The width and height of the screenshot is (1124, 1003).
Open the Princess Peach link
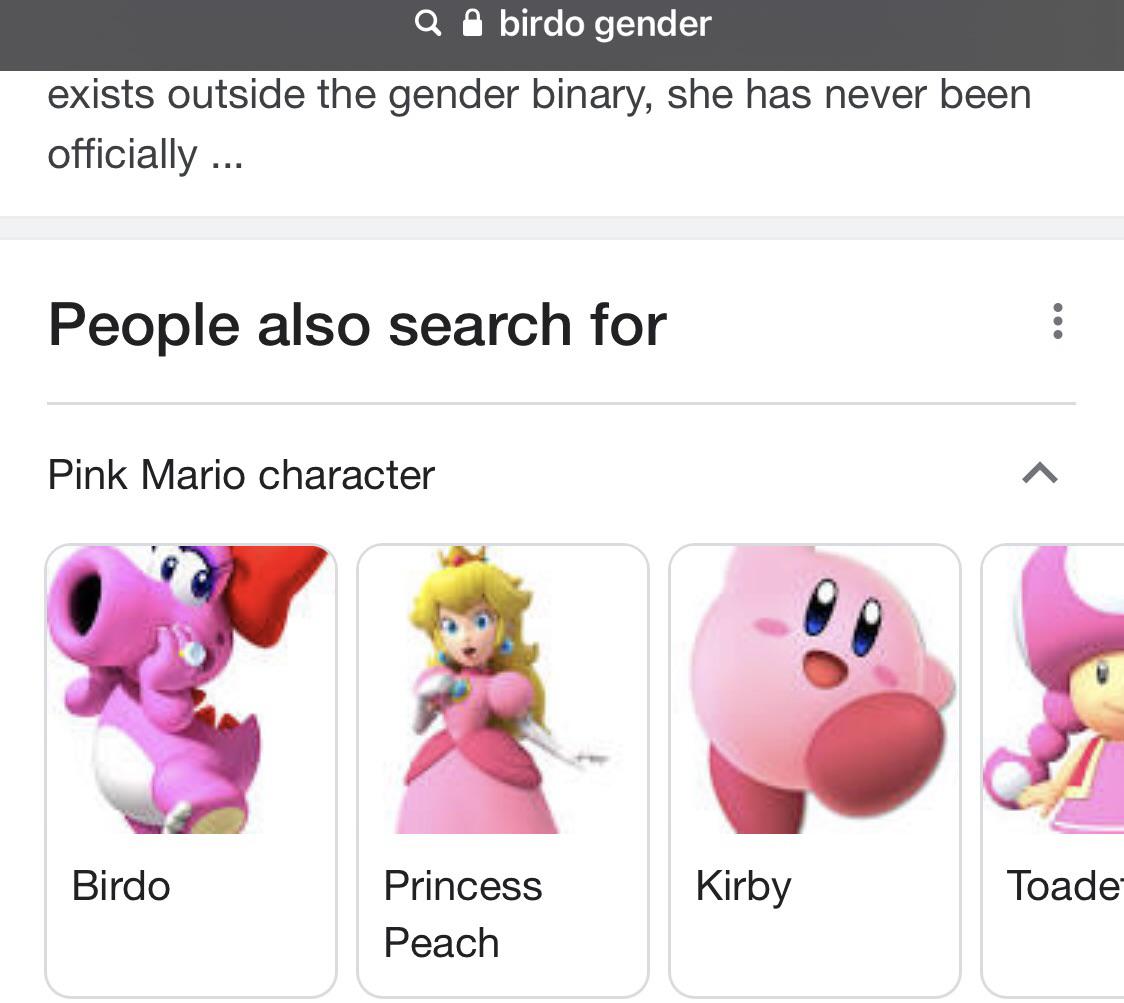(462, 913)
